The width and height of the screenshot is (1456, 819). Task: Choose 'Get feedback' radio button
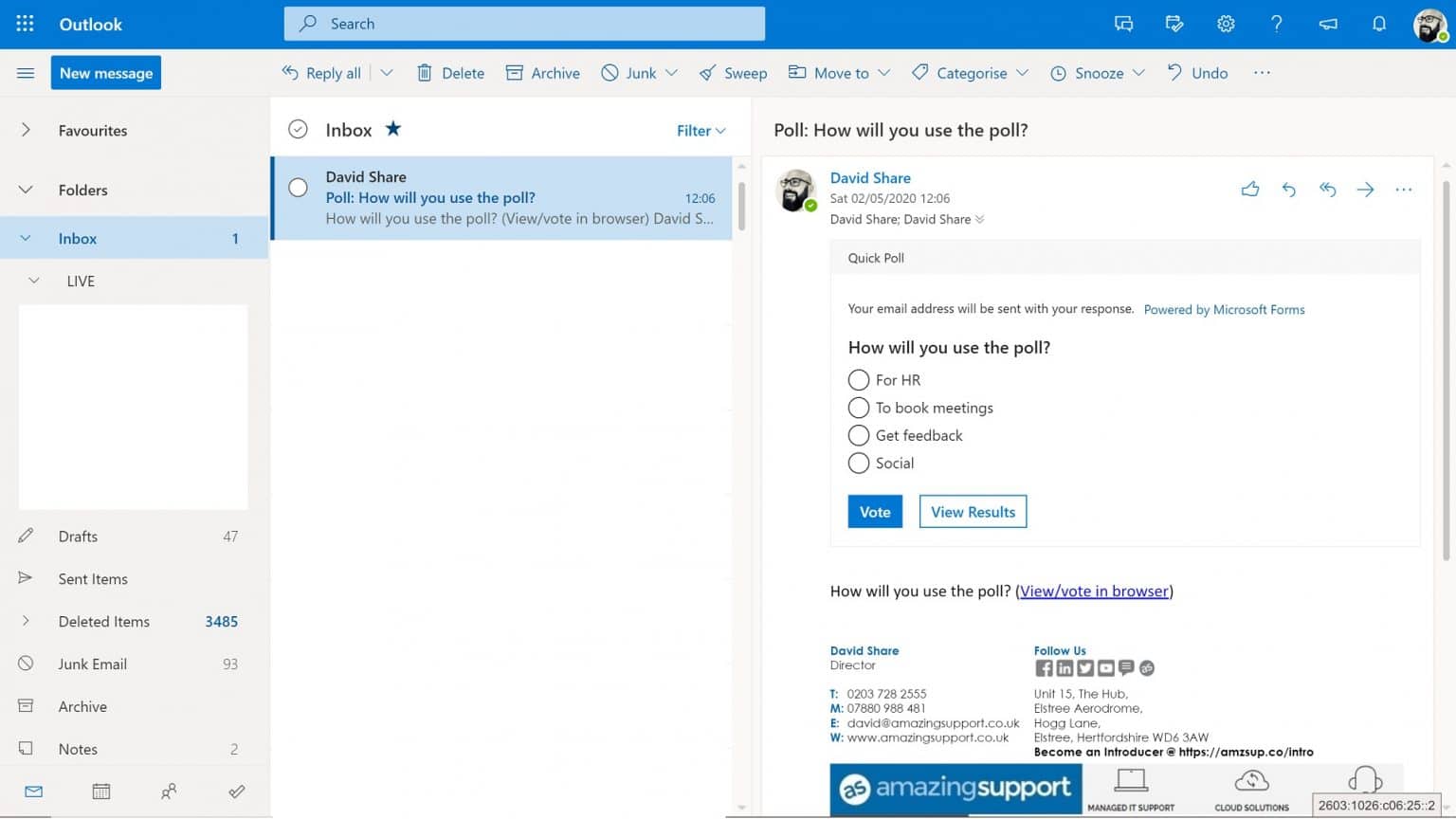click(859, 435)
